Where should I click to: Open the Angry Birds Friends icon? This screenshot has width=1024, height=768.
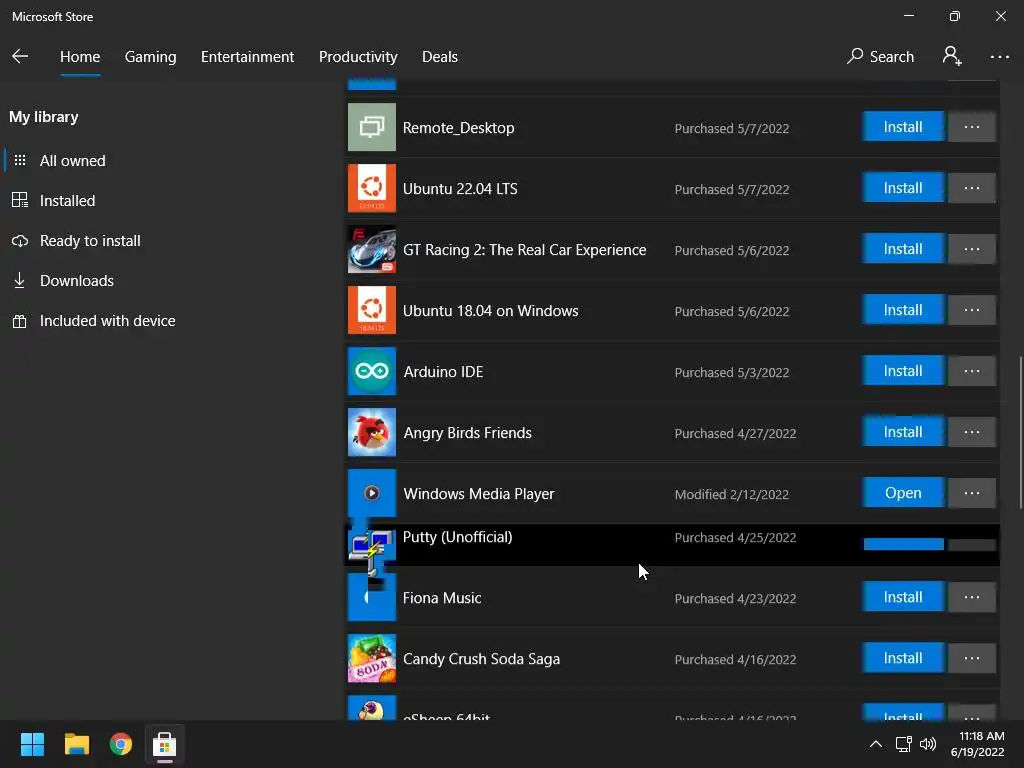pos(372,432)
